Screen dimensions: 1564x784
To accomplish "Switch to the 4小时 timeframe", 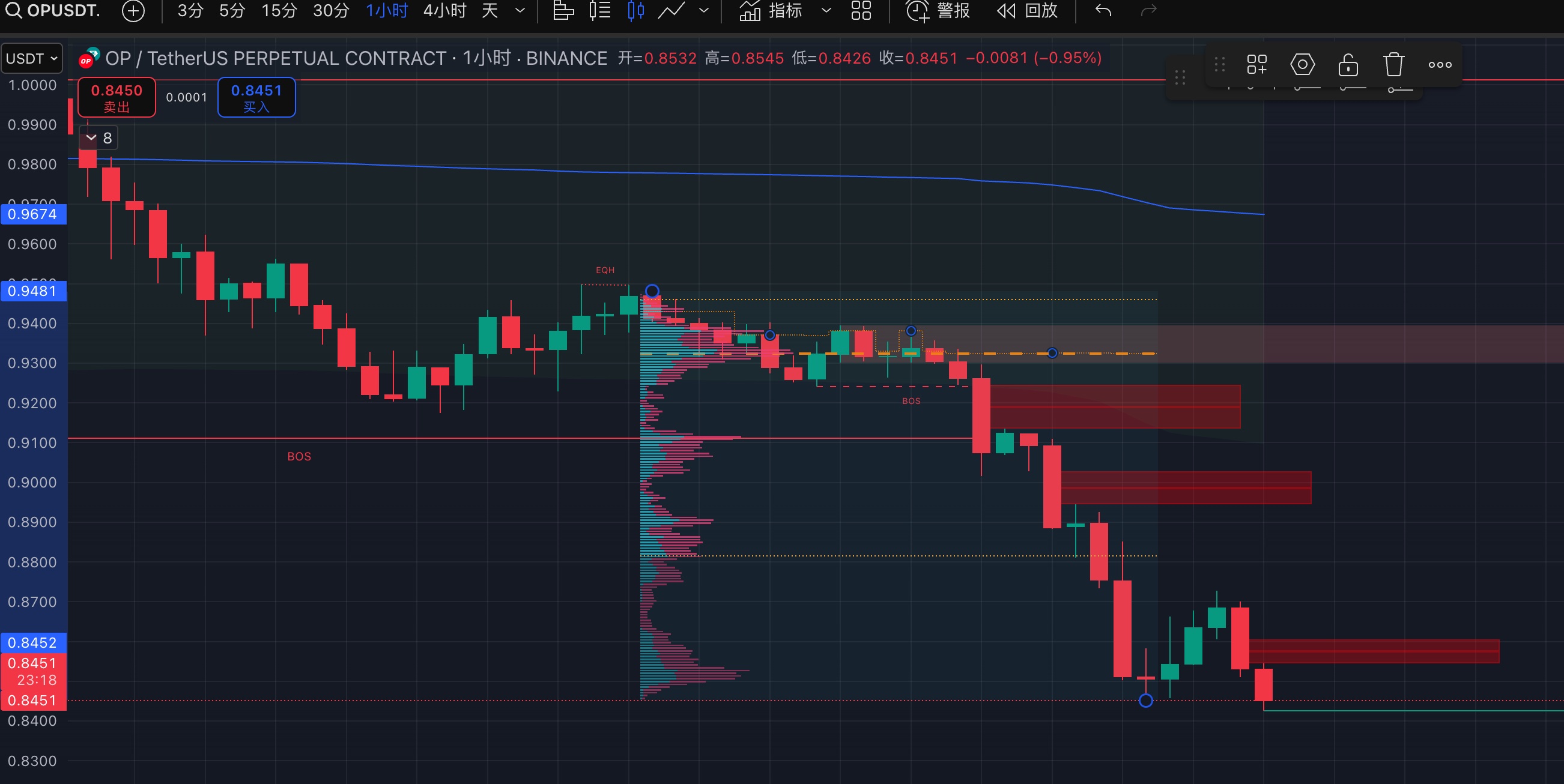I will point(444,10).
